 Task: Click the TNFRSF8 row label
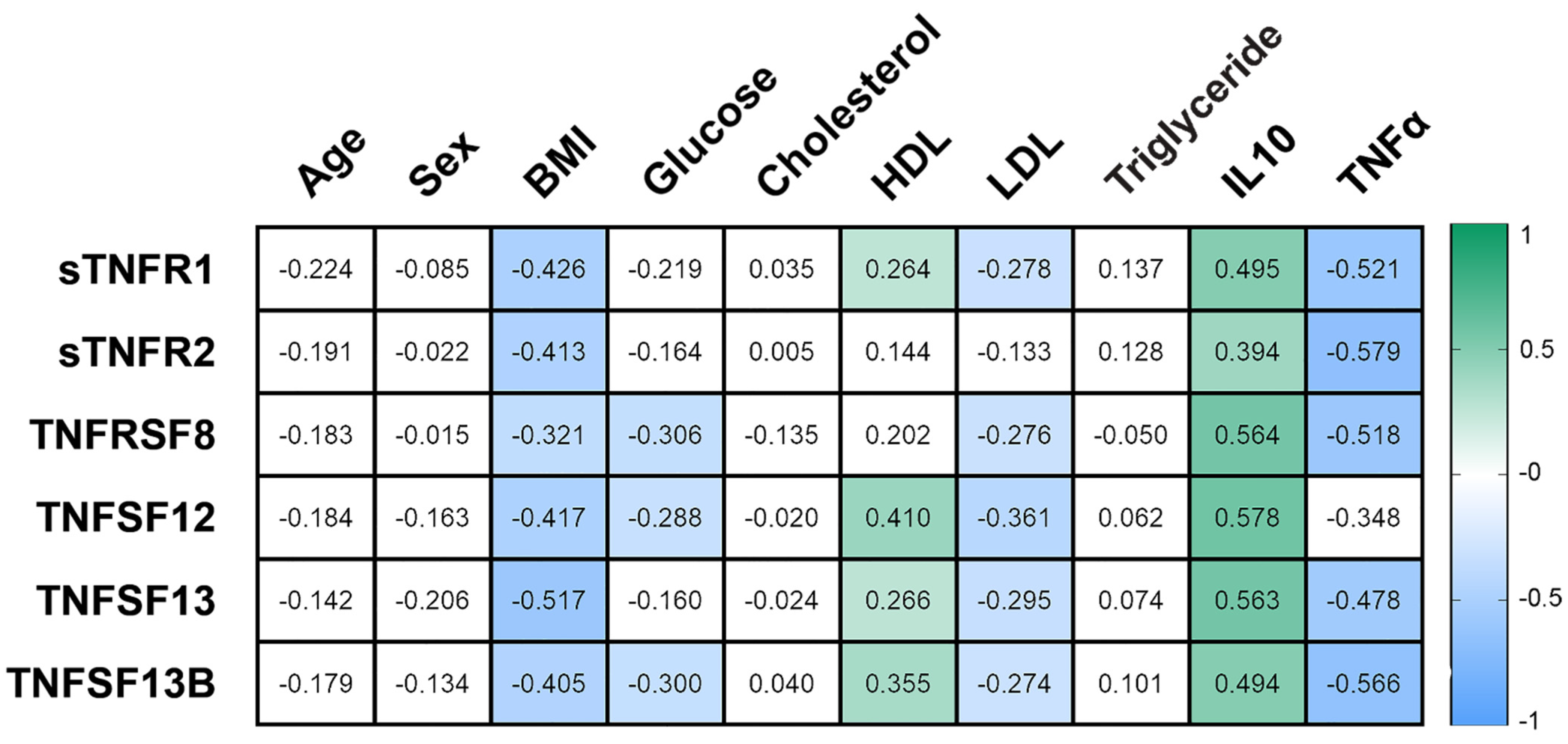tap(122, 435)
